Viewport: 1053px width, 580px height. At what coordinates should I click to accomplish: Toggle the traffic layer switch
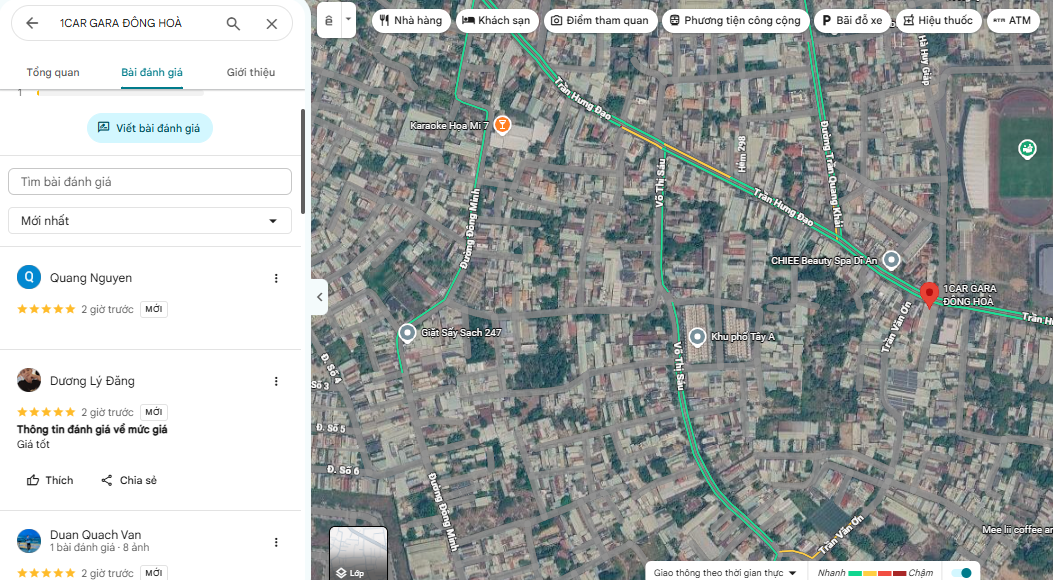pyautogui.click(x=962, y=573)
